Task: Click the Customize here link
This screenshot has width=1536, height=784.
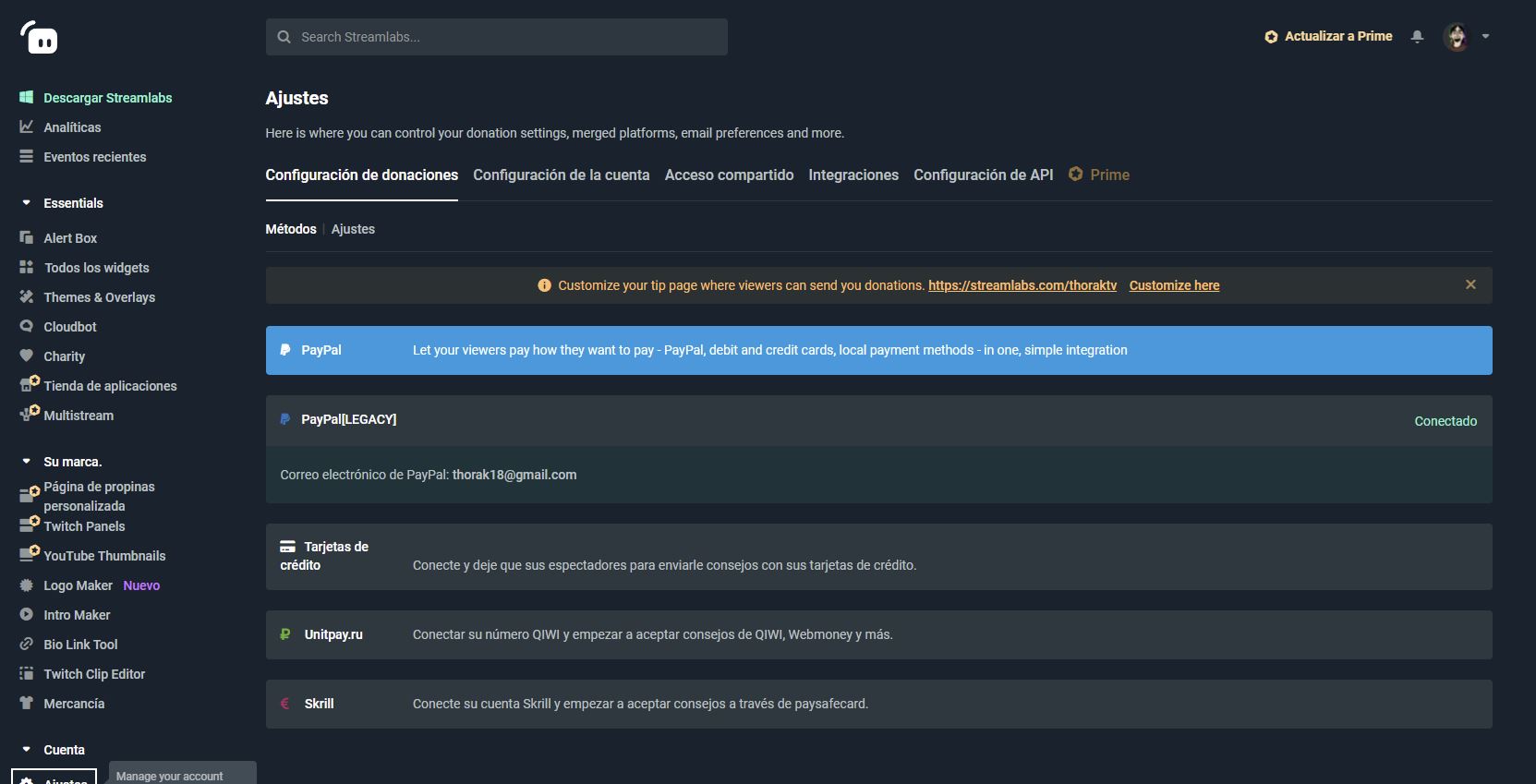Action: pos(1174,285)
